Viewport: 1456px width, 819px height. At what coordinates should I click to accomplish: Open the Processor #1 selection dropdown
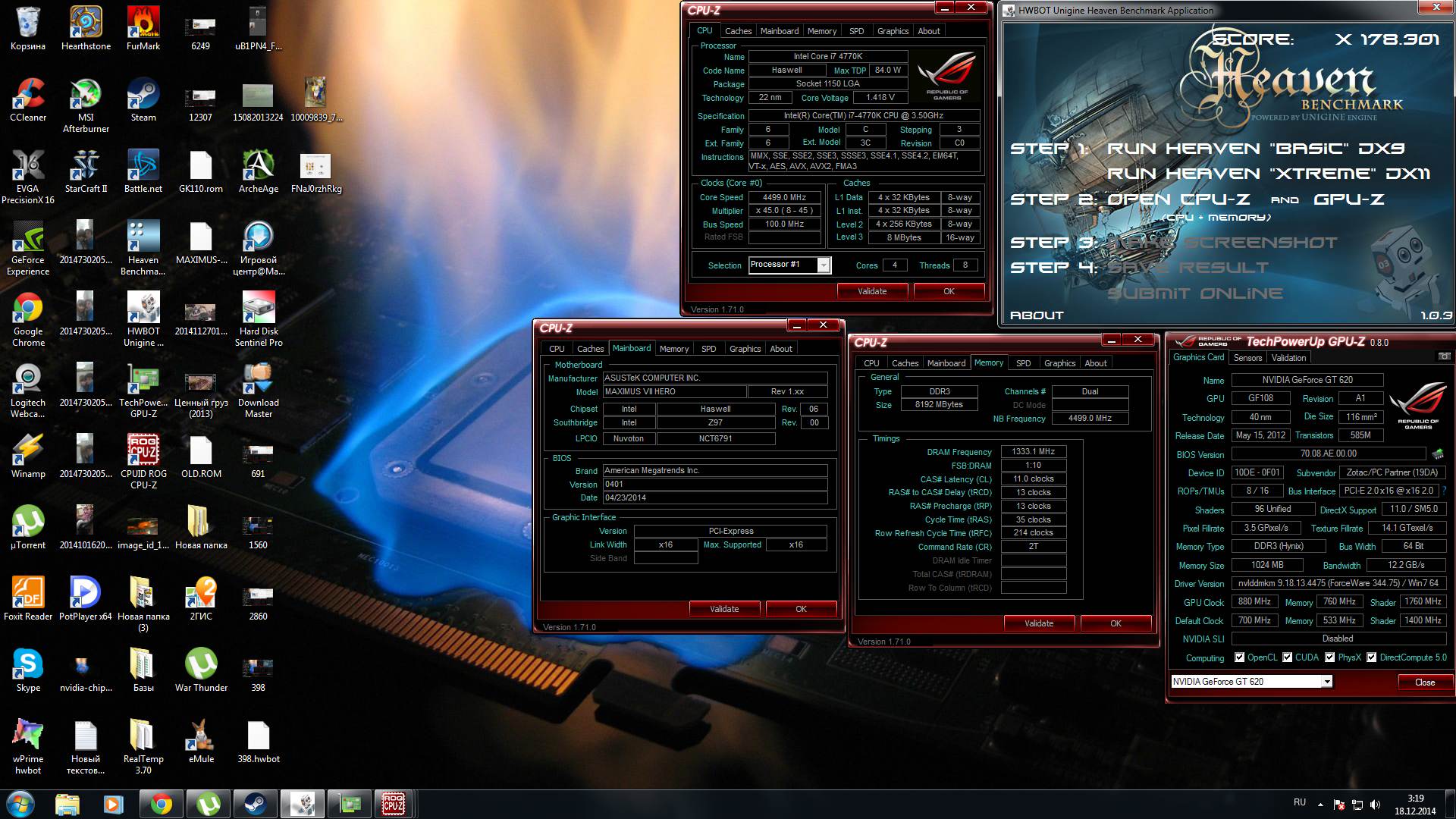coord(823,265)
